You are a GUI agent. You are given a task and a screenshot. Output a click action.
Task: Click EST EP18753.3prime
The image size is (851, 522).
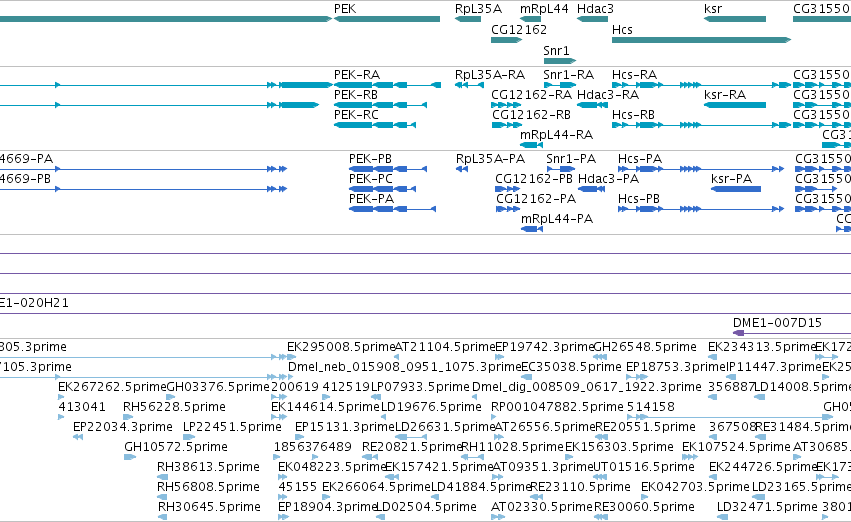pyautogui.click(x=637, y=377)
